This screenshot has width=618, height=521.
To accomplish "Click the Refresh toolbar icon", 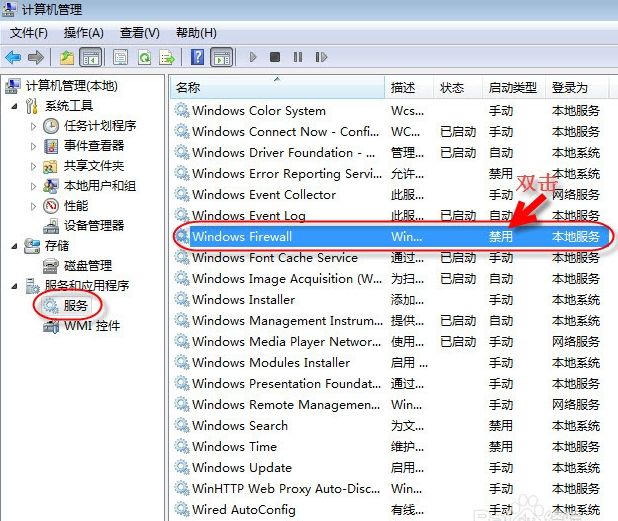I will pos(144,58).
